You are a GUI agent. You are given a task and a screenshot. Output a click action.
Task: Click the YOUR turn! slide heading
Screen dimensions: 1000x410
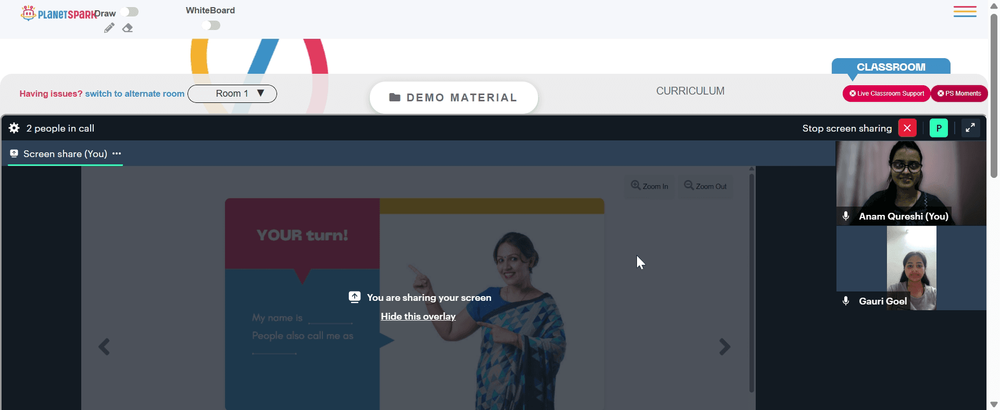[302, 235]
